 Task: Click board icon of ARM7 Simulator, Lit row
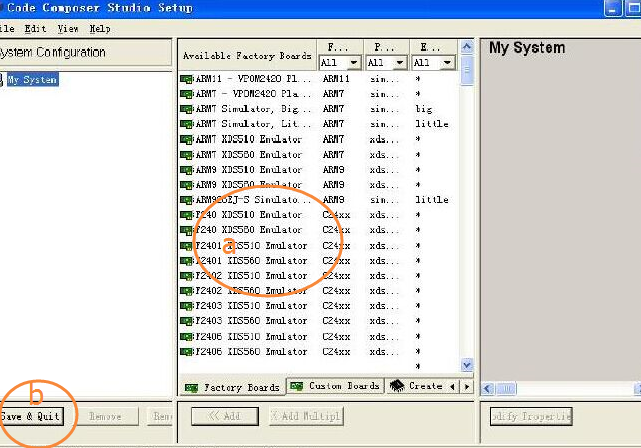(x=186, y=124)
